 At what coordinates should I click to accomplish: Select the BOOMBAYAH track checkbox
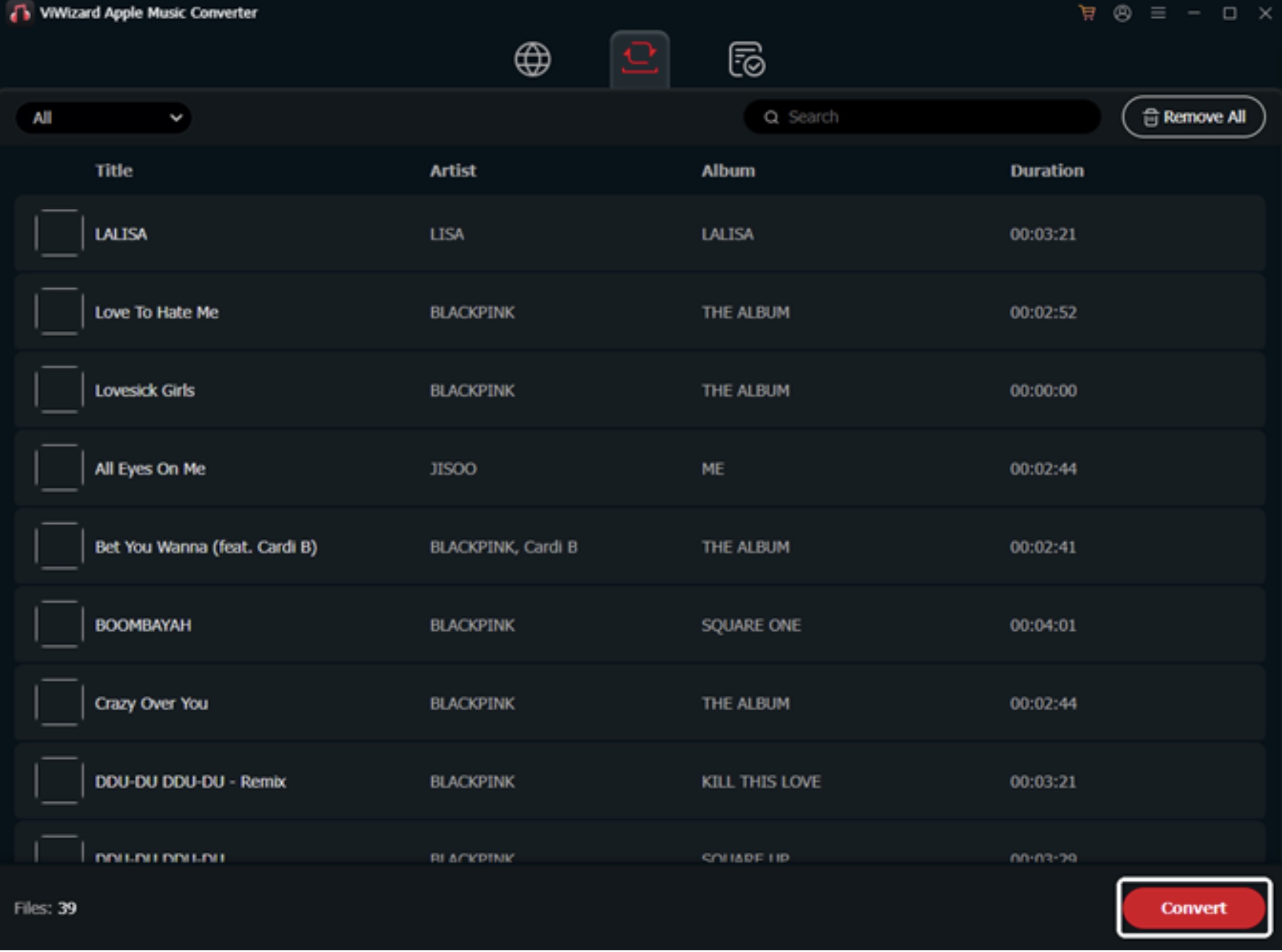tap(59, 625)
